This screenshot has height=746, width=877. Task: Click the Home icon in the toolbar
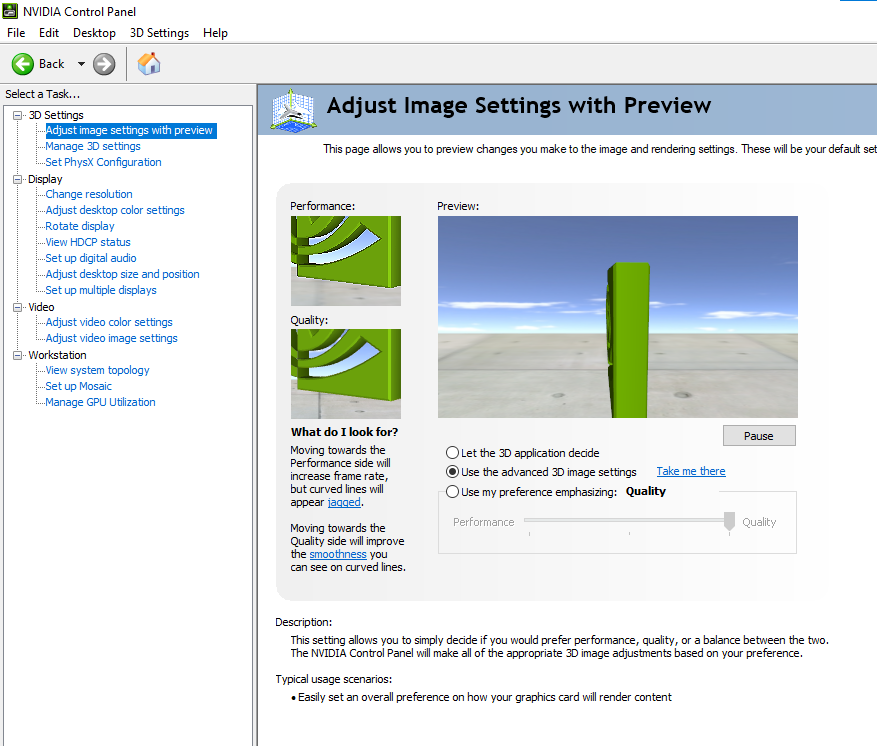point(148,63)
